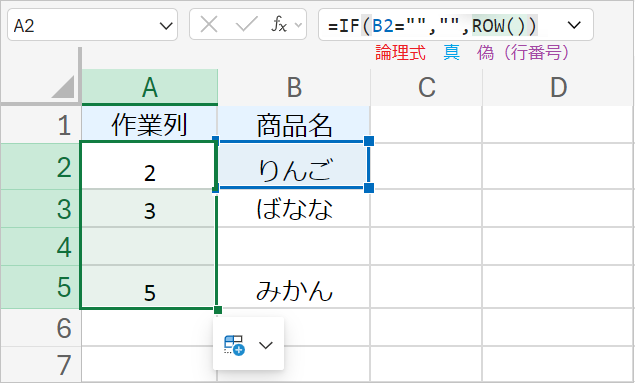635x384 pixels.
Task: Click cell C2
Action: [426, 166]
